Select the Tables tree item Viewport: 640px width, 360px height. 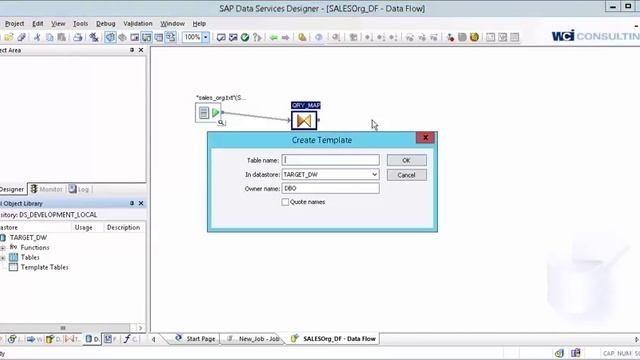[30, 258]
